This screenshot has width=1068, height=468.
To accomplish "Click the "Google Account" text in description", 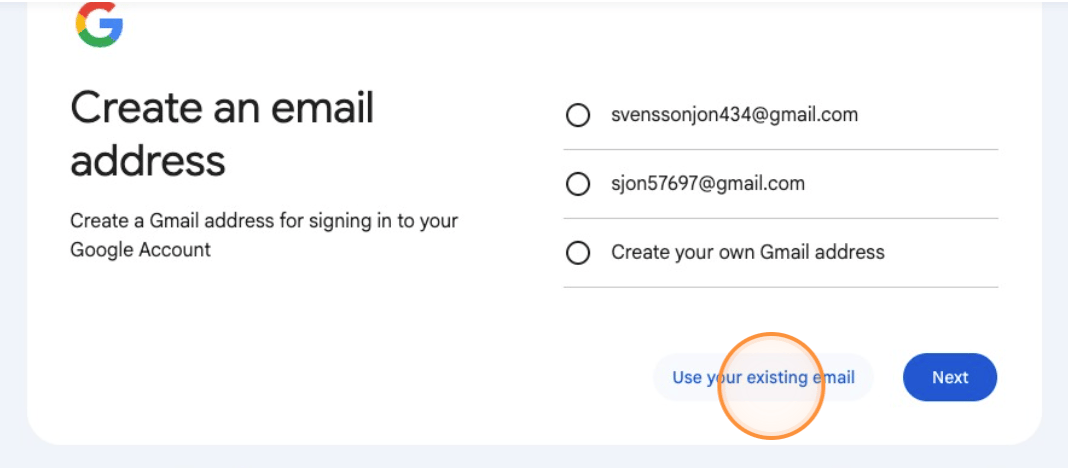I will [140, 250].
